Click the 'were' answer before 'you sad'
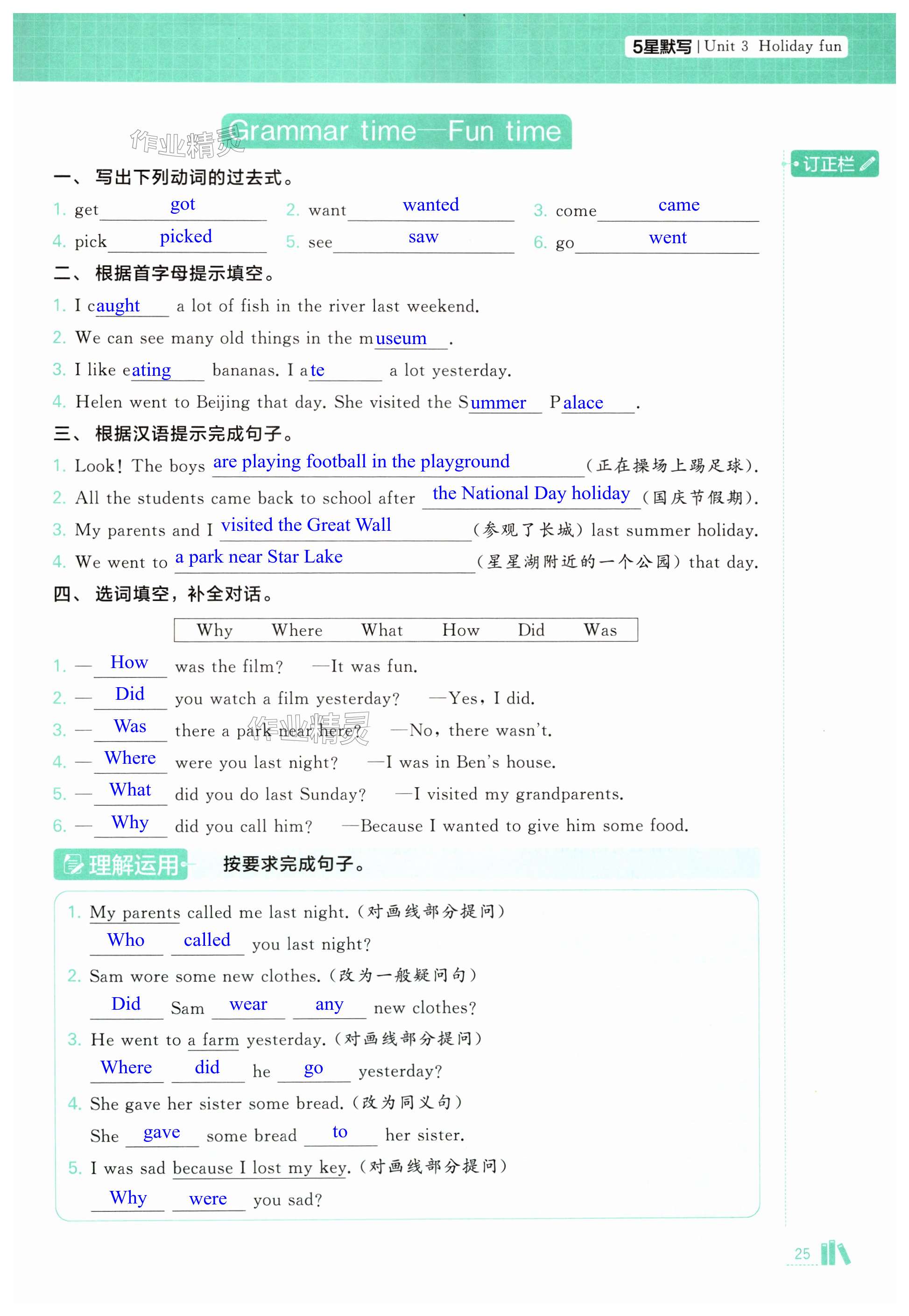The height and width of the screenshot is (1316, 909). [x=208, y=1199]
